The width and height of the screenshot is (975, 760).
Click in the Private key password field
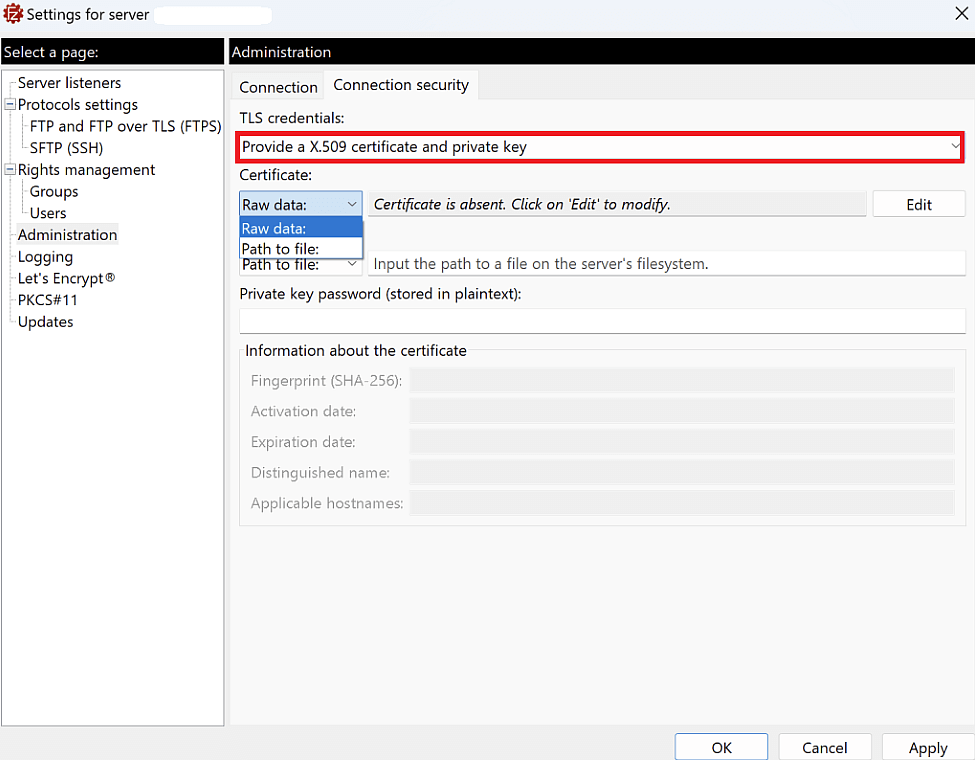click(x=600, y=321)
